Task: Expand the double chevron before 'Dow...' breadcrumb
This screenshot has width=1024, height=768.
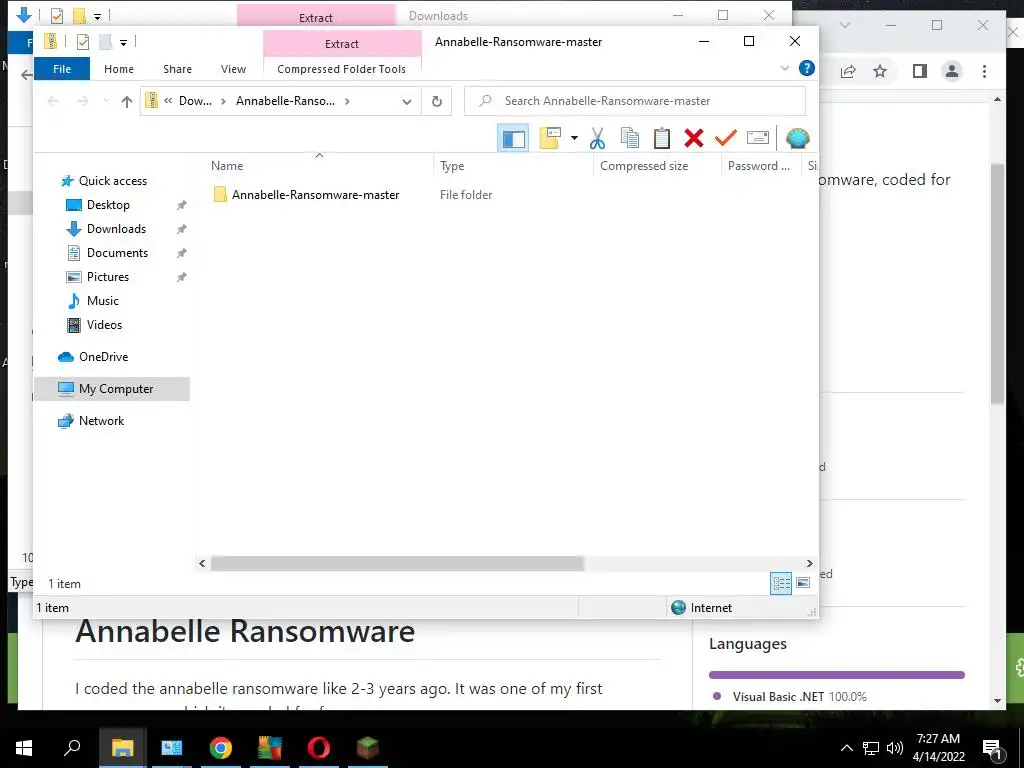Action: [168, 101]
